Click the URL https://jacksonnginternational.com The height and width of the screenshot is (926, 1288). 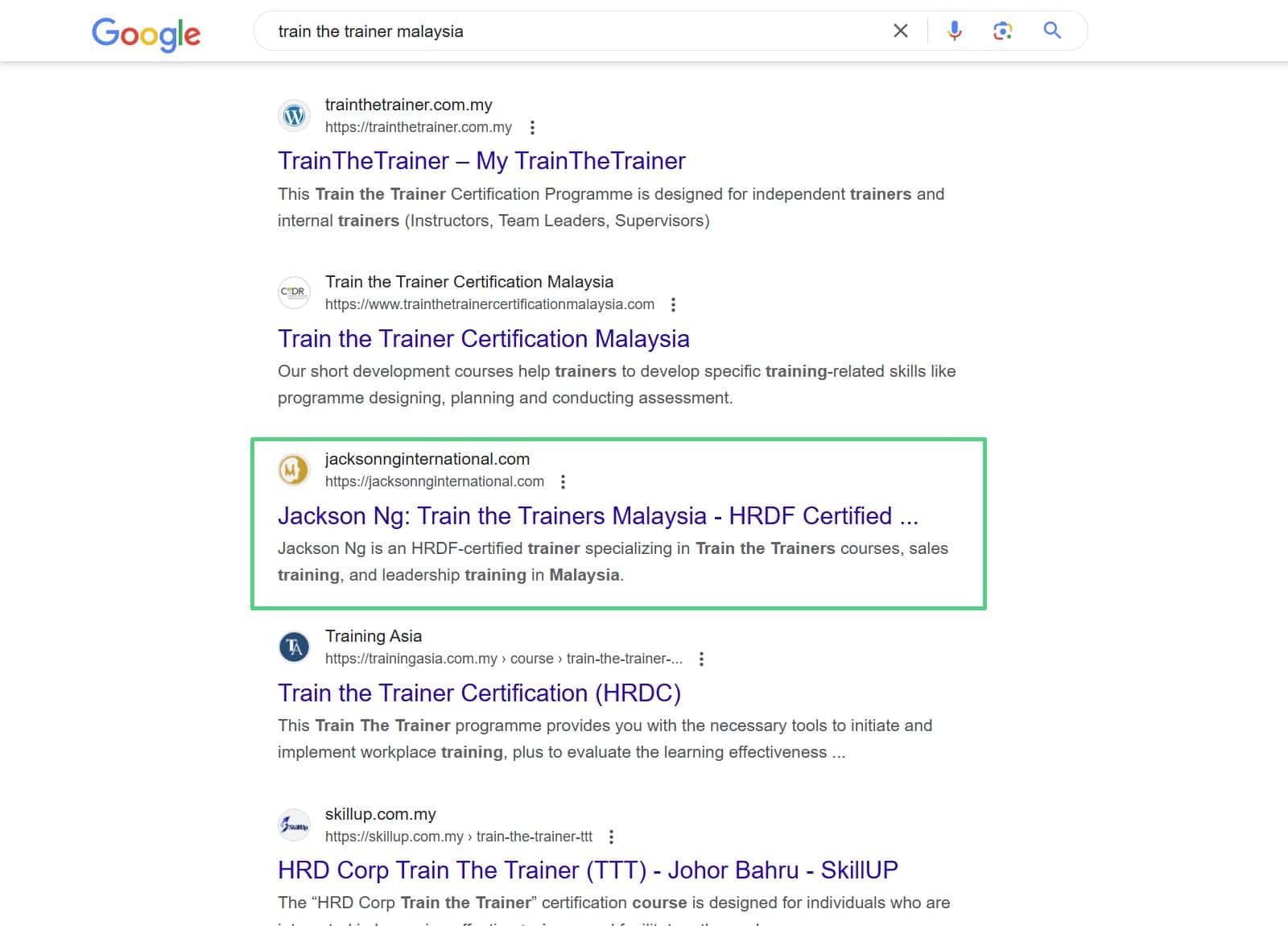coord(435,482)
